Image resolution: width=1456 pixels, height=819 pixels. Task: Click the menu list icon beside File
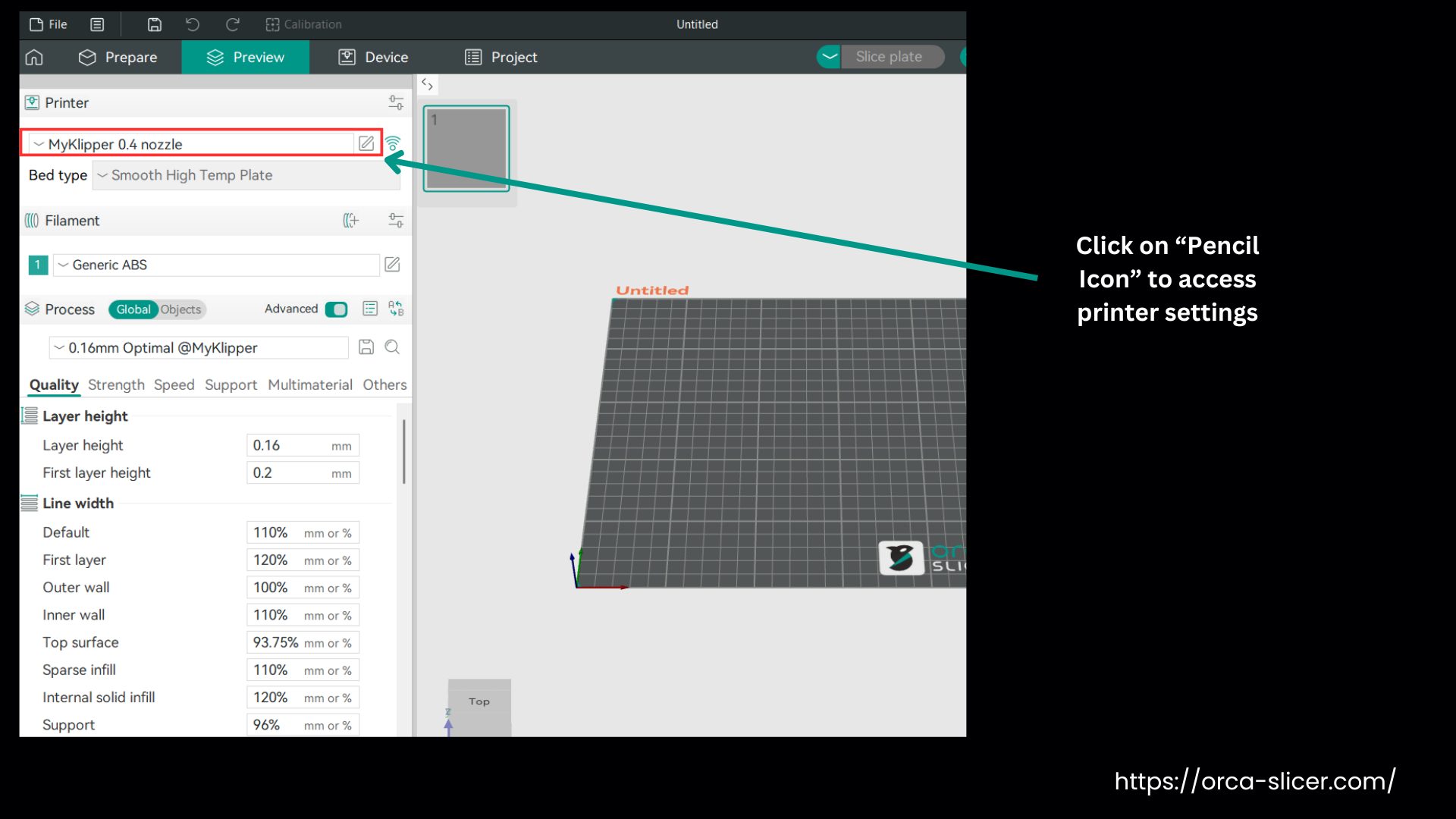[97, 24]
